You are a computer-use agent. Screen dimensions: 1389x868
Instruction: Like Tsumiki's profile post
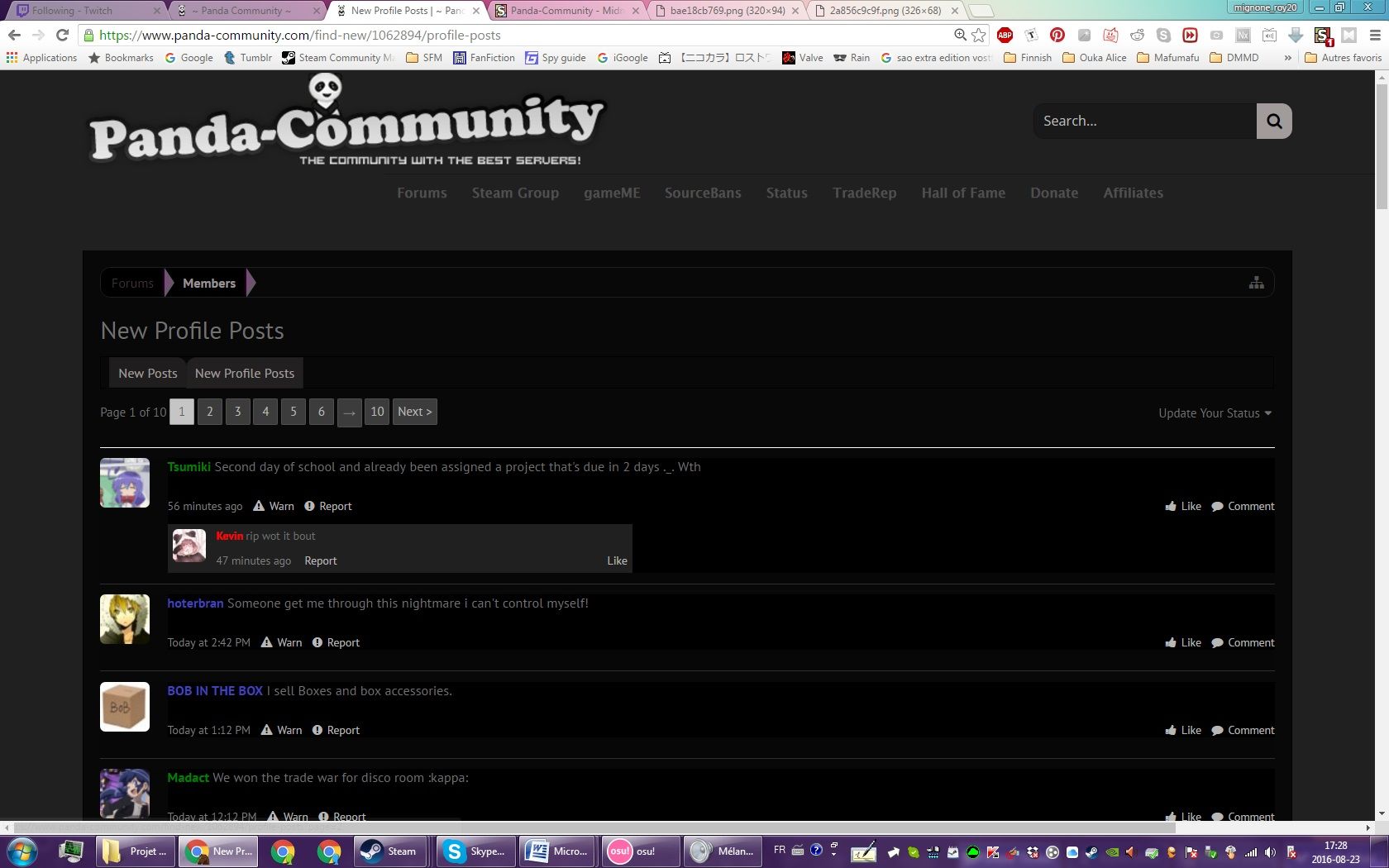(1183, 506)
